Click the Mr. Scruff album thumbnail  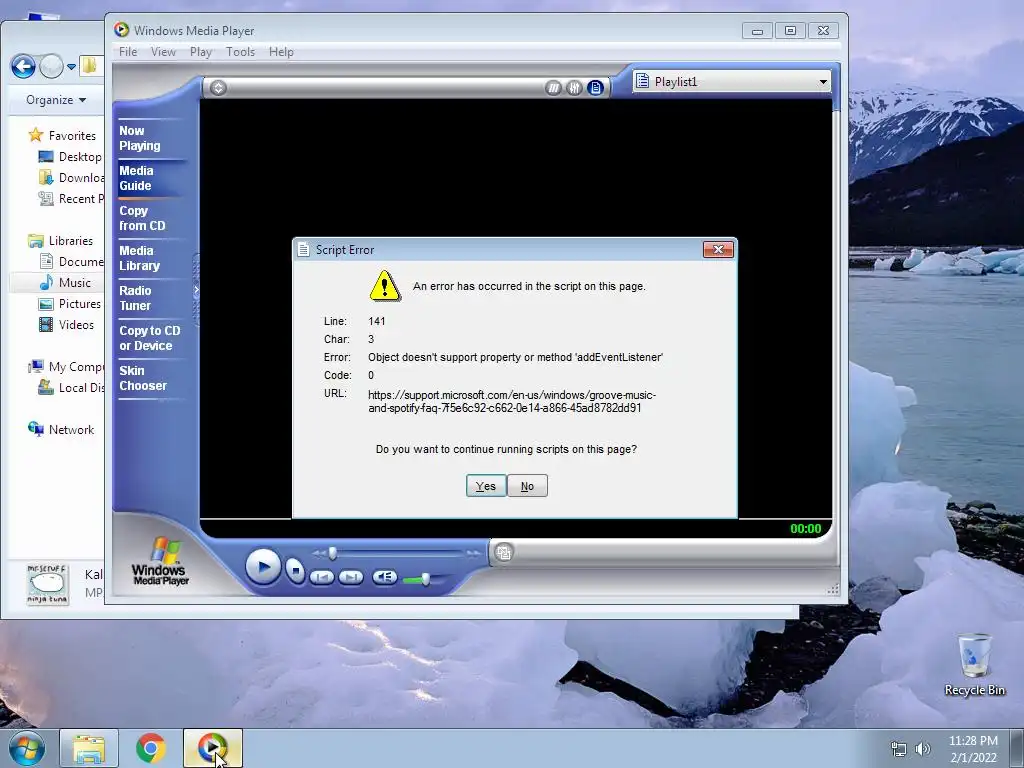[x=48, y=584]
